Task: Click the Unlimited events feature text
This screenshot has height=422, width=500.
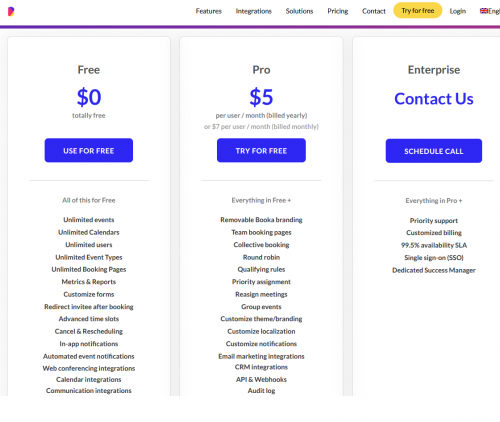Action: coord(89,220)
